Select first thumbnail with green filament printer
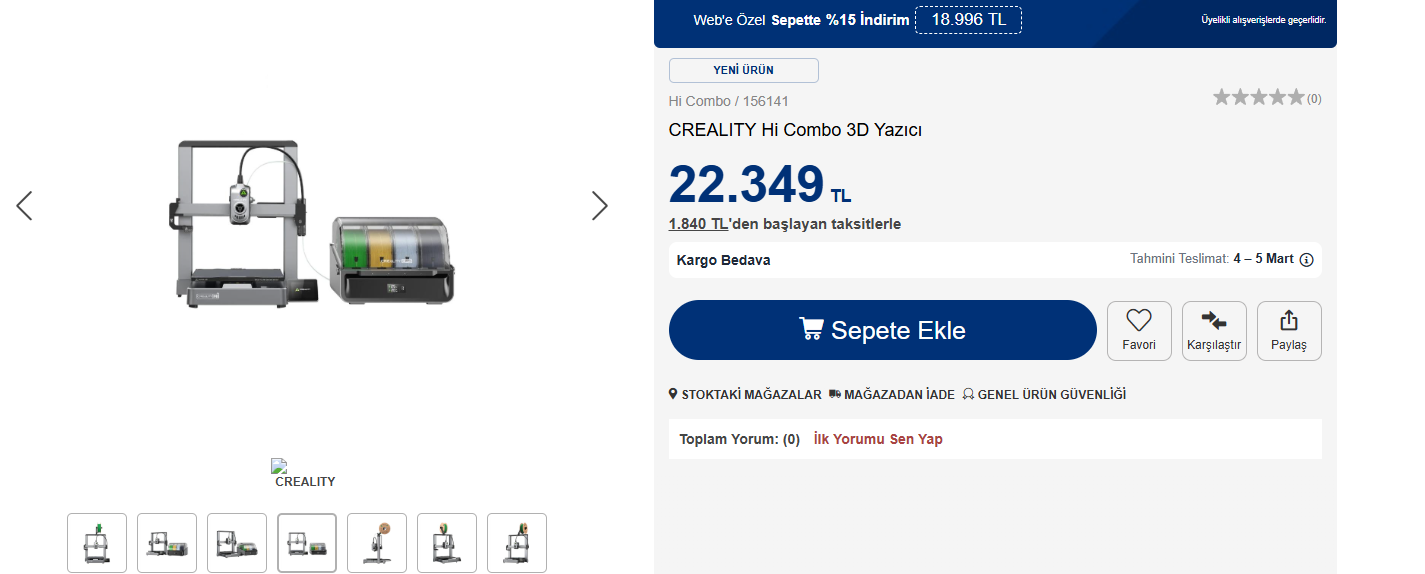 point(97,543)
